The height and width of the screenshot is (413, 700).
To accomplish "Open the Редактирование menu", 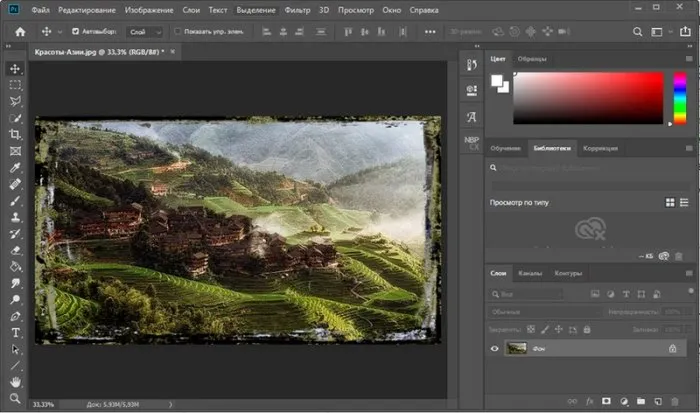I will click(87, 10).
